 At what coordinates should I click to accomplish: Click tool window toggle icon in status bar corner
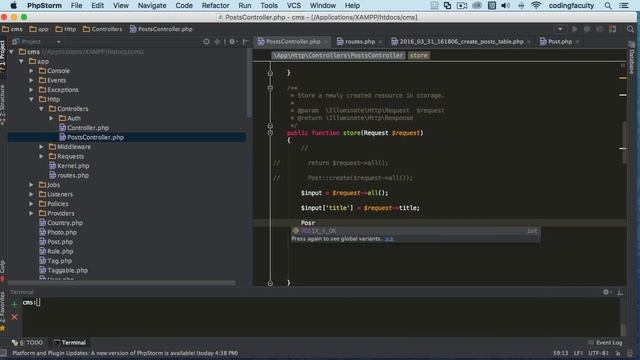pos(3,353)
